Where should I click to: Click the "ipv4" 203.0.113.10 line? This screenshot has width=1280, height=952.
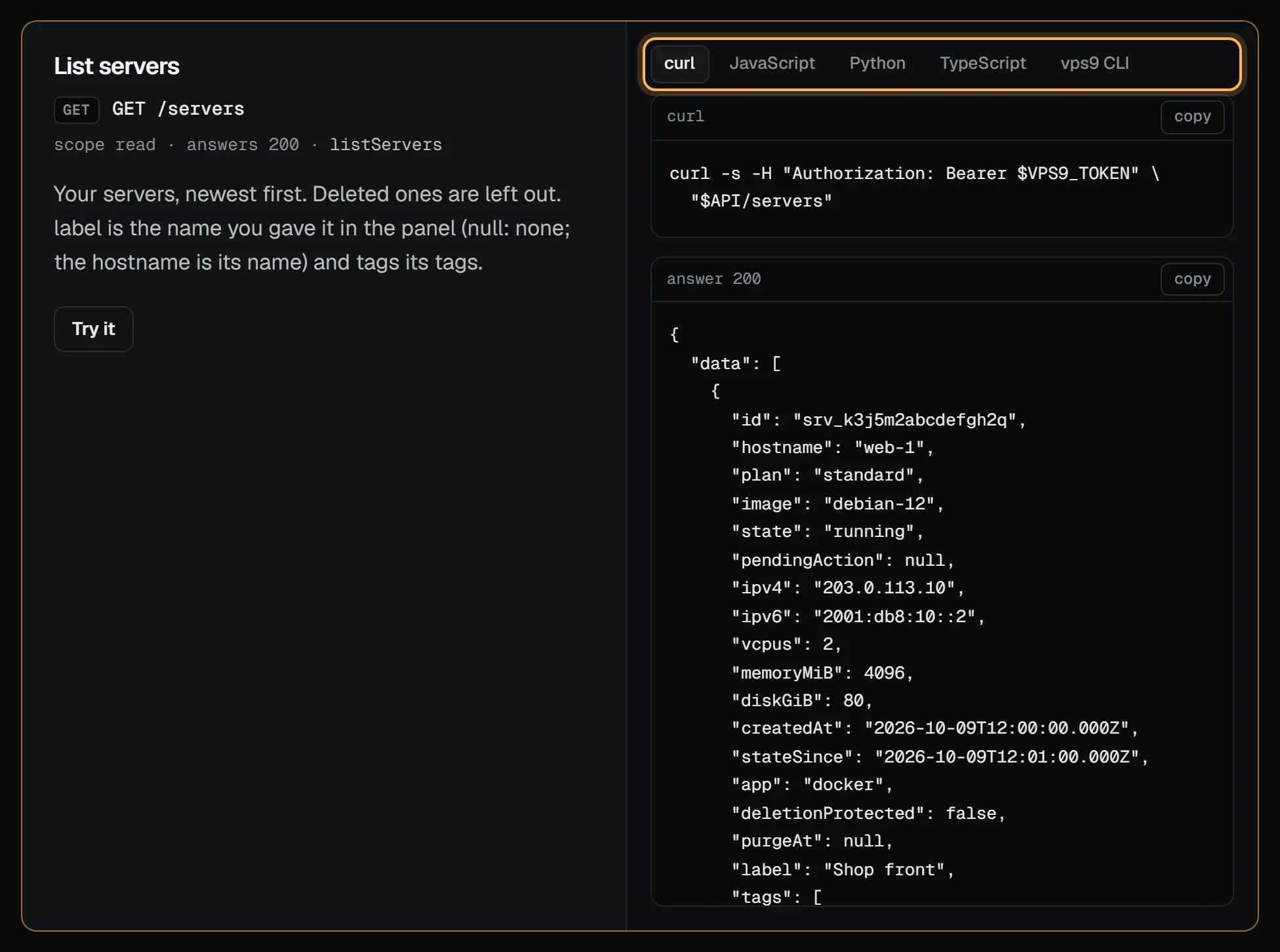[x=848, y=588]
